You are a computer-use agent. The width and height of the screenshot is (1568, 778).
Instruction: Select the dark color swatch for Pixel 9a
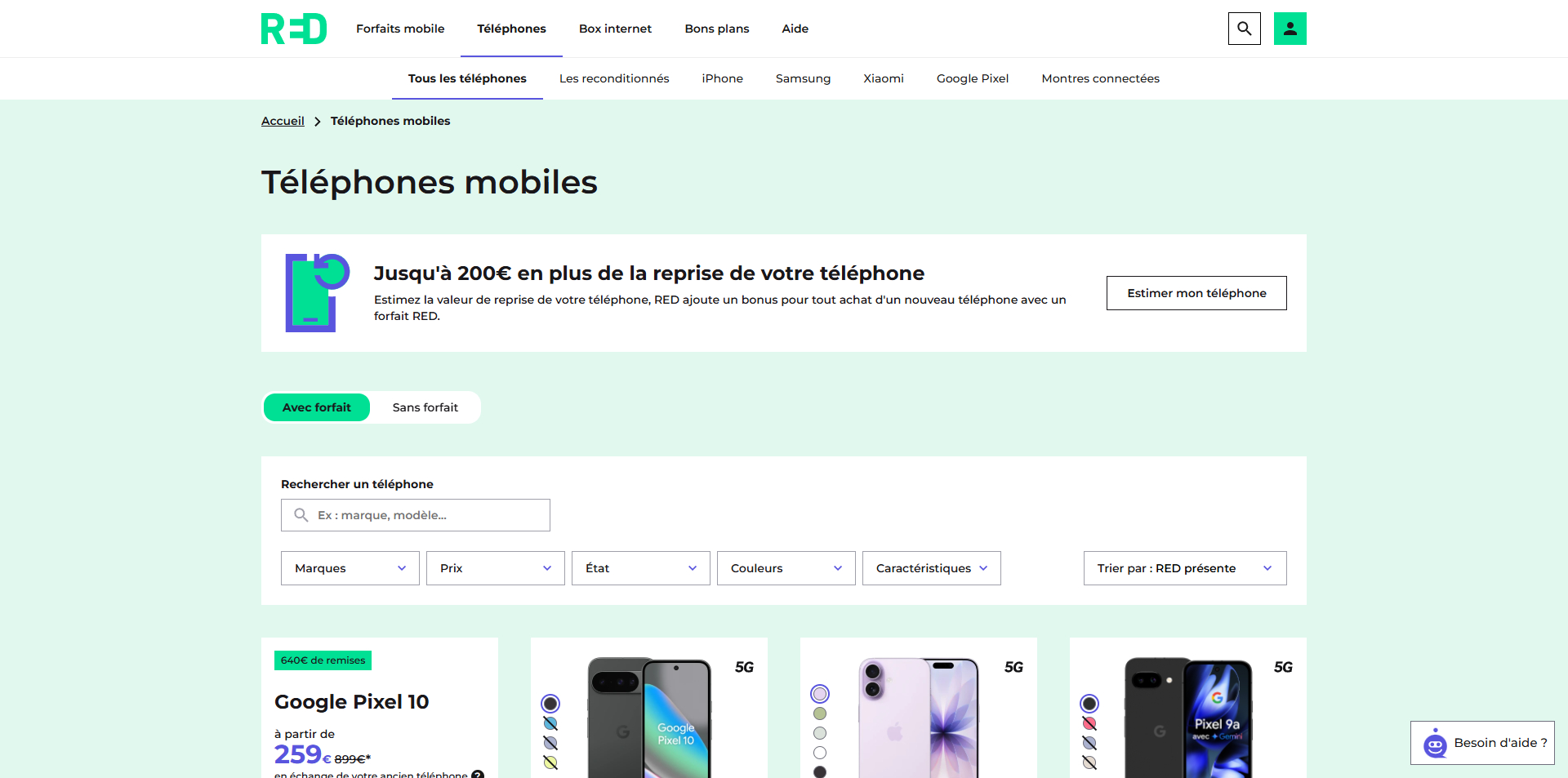coord(1089,704)
